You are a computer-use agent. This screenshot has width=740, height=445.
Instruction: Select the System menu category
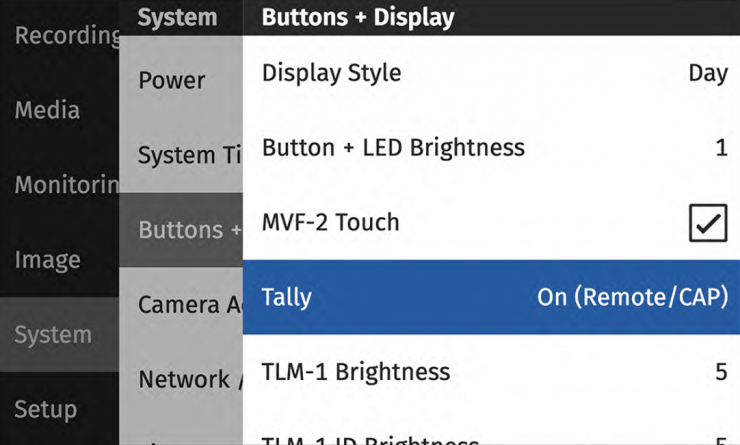[x=52, y=335]
